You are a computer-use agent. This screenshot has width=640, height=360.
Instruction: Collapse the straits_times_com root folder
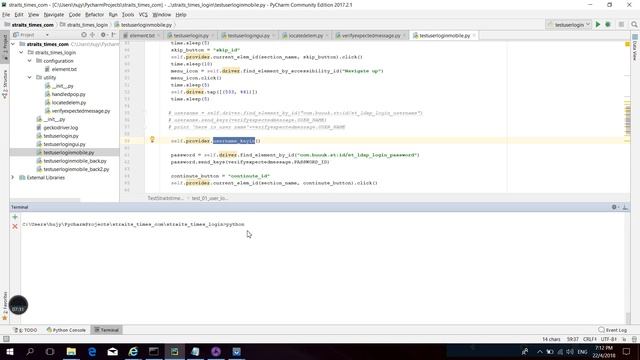[13, 44]
